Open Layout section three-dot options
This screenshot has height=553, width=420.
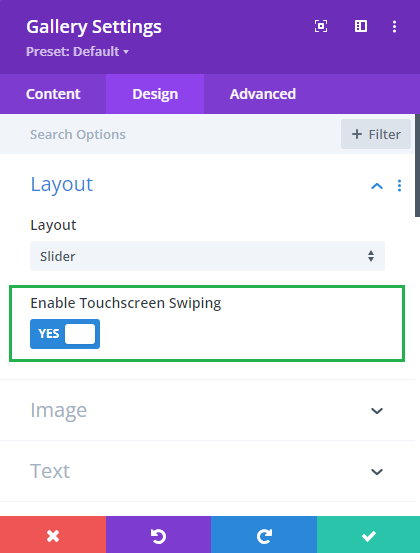[399, 186]
